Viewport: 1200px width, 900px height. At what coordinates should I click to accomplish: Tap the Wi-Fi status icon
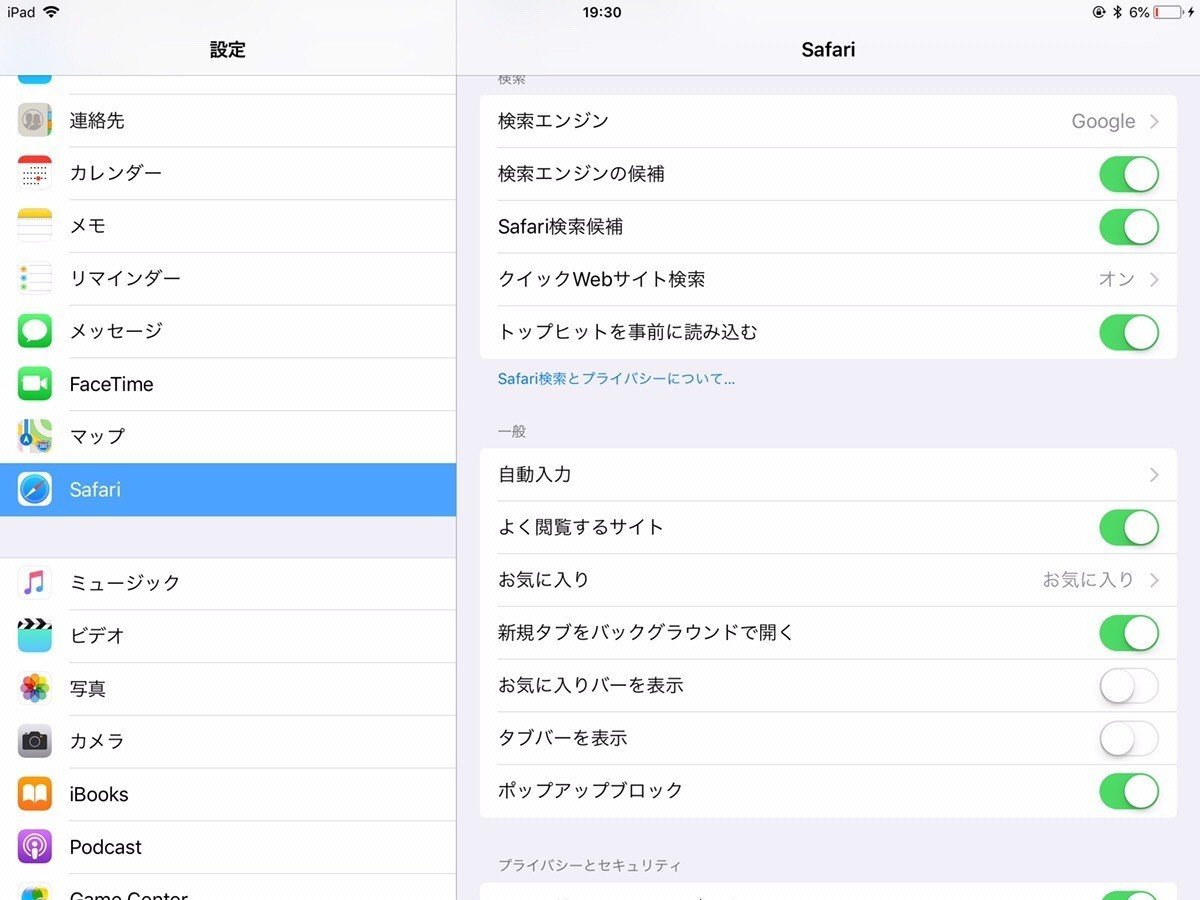[x=51, y=12]
